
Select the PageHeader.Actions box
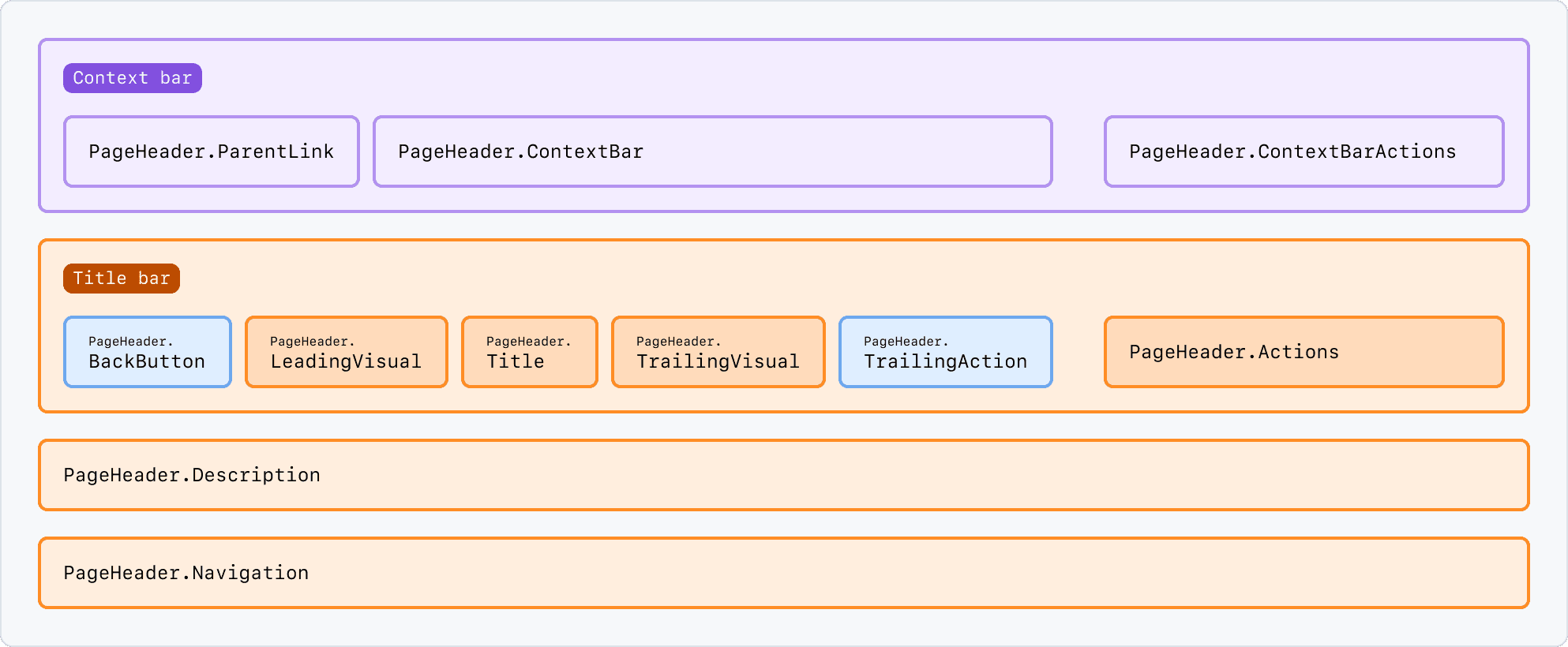pyautogui.click(x=1303, y=352)
